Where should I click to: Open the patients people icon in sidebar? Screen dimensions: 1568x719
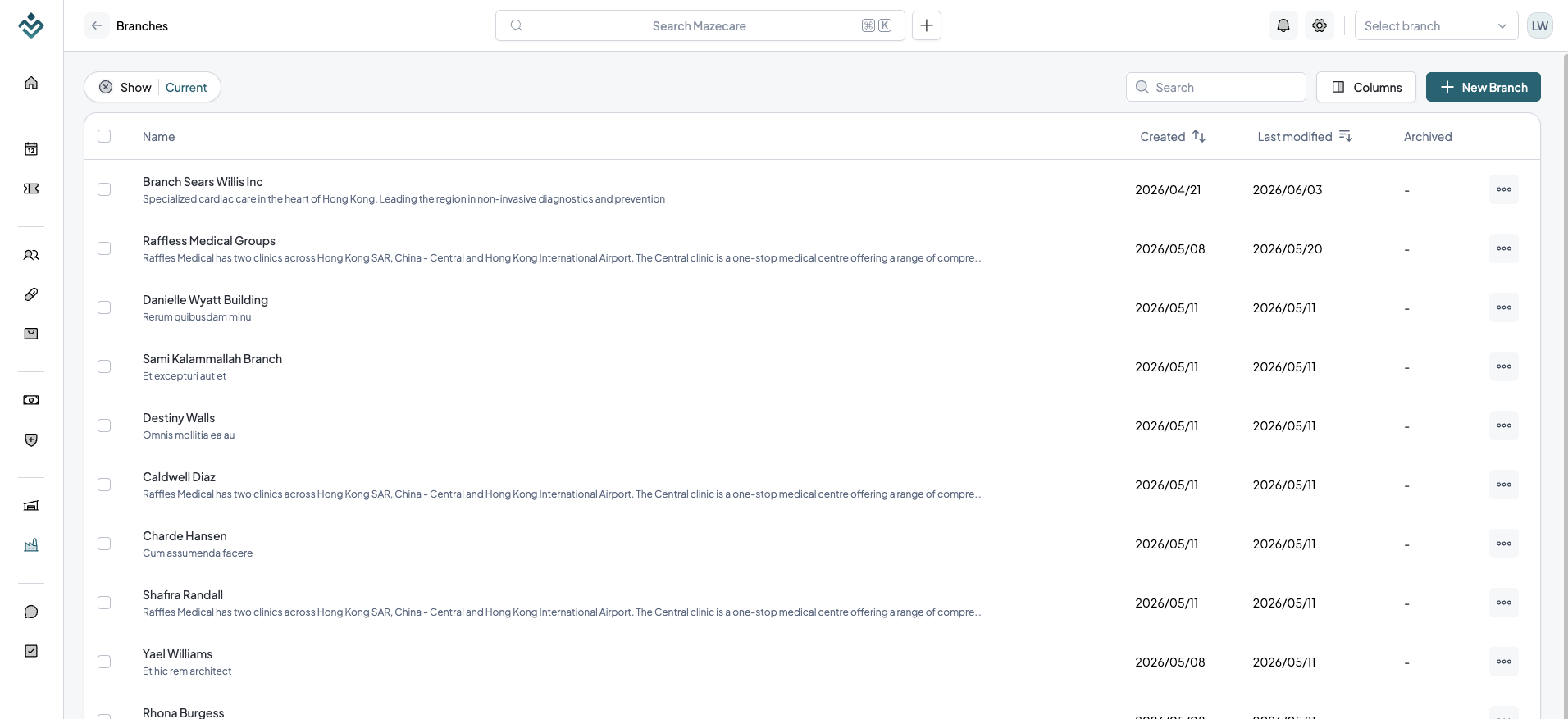point(31,255)
